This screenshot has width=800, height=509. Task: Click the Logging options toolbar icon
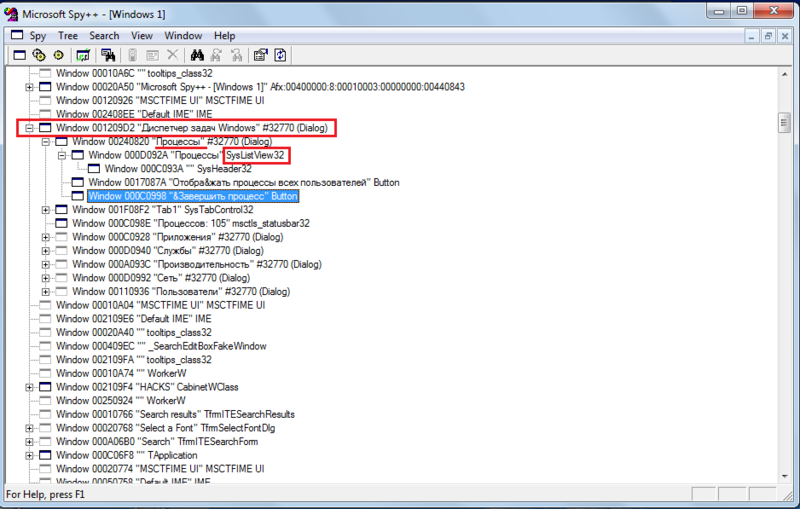(152, 55)
